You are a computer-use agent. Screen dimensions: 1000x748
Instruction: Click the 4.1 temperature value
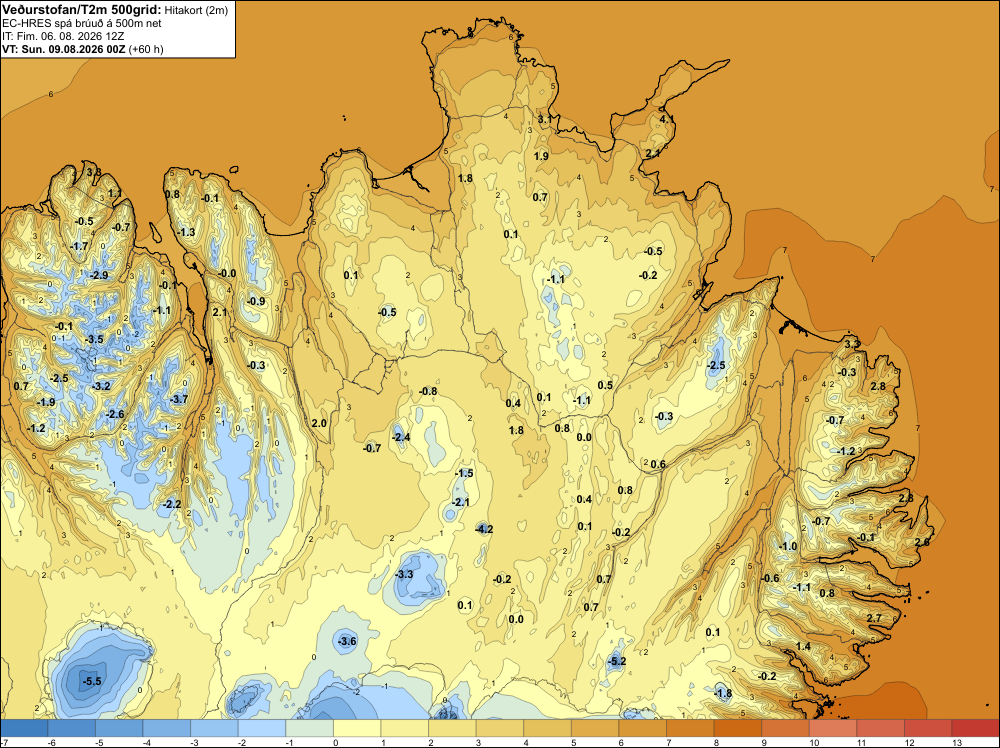(666, 119)
